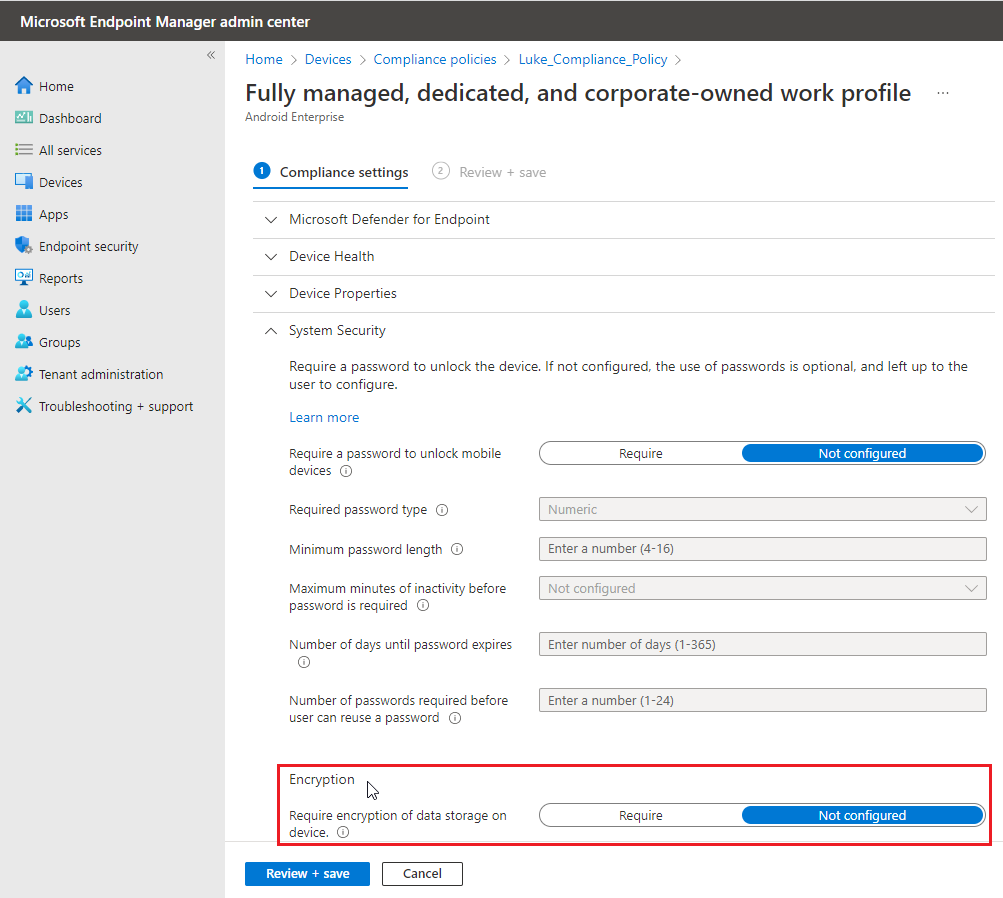Open Troubleshooting + support
Viewport: 1003px width, 898px height.
[104, 405]
